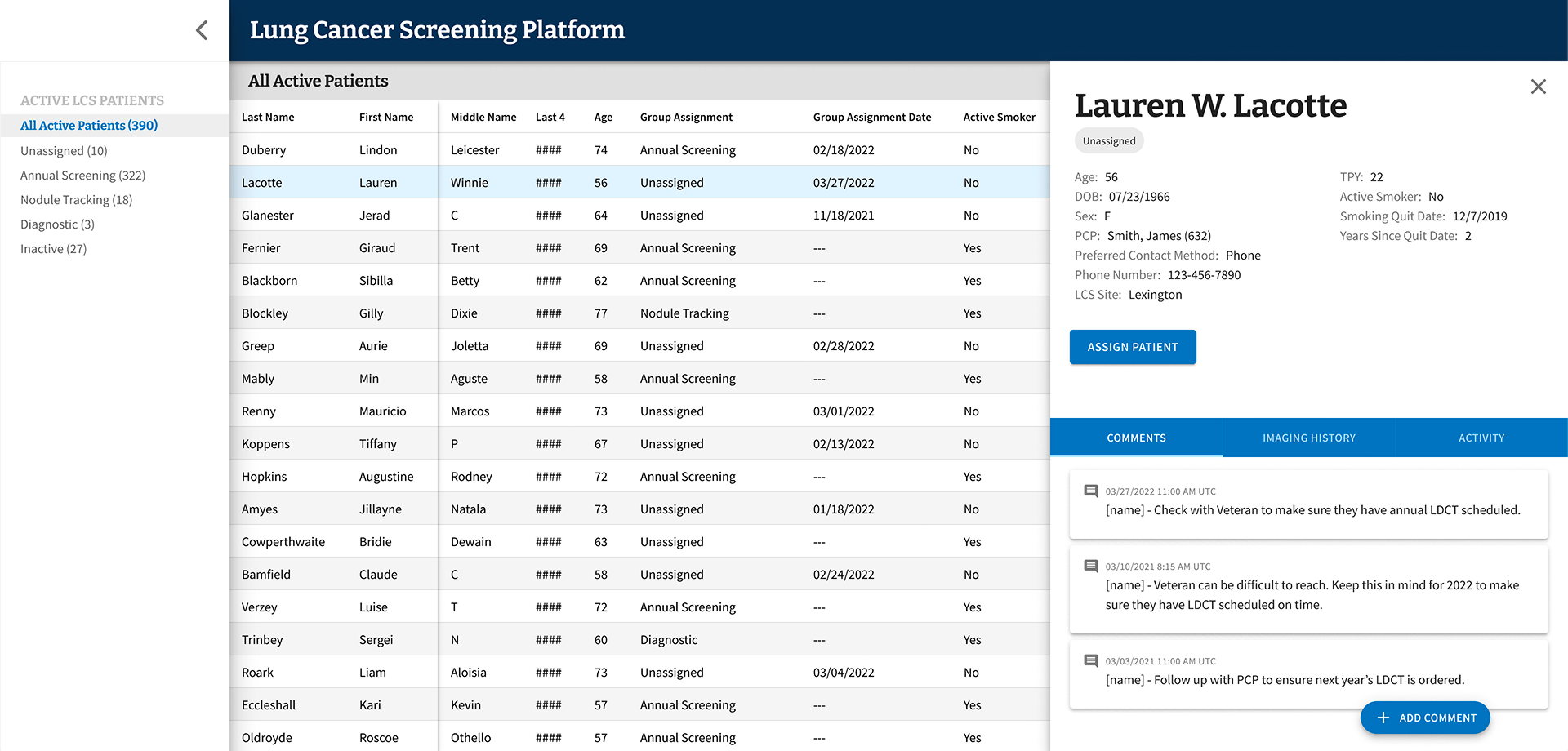Select the Eccleshall patient row
The image size is (1568, 751).
click(639, 704)
